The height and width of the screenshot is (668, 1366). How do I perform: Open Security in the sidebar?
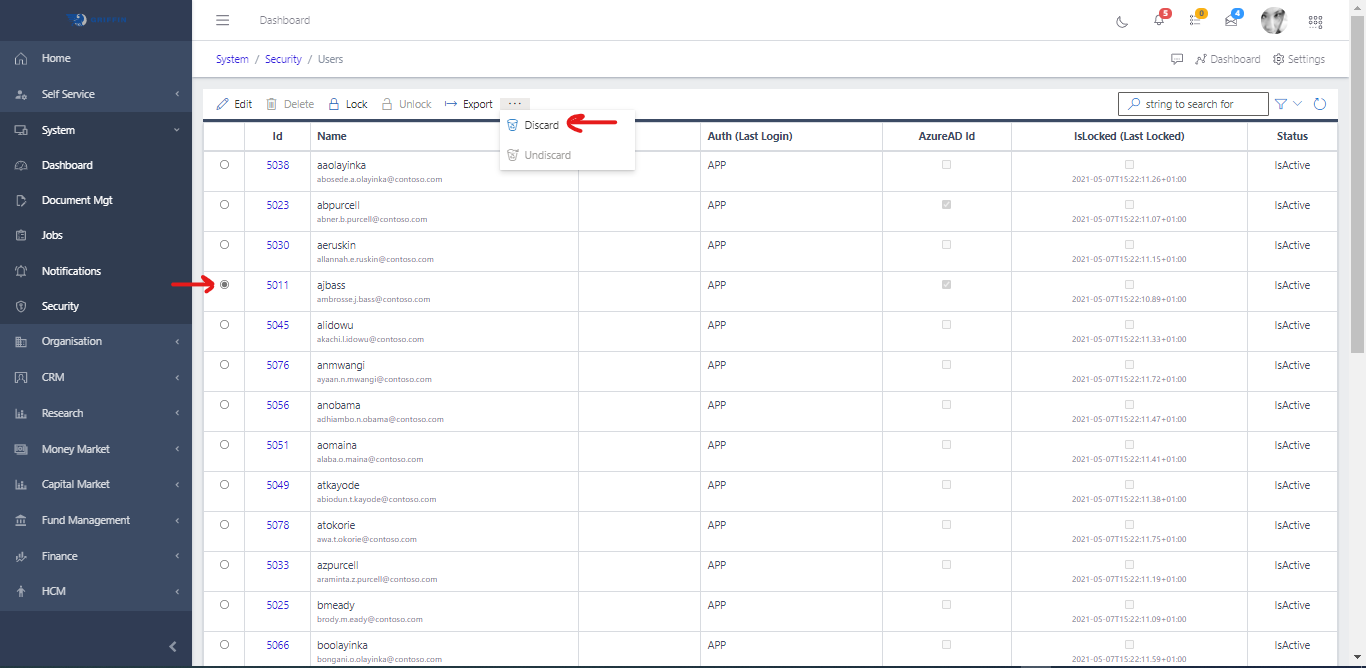[x=60, y=306]
